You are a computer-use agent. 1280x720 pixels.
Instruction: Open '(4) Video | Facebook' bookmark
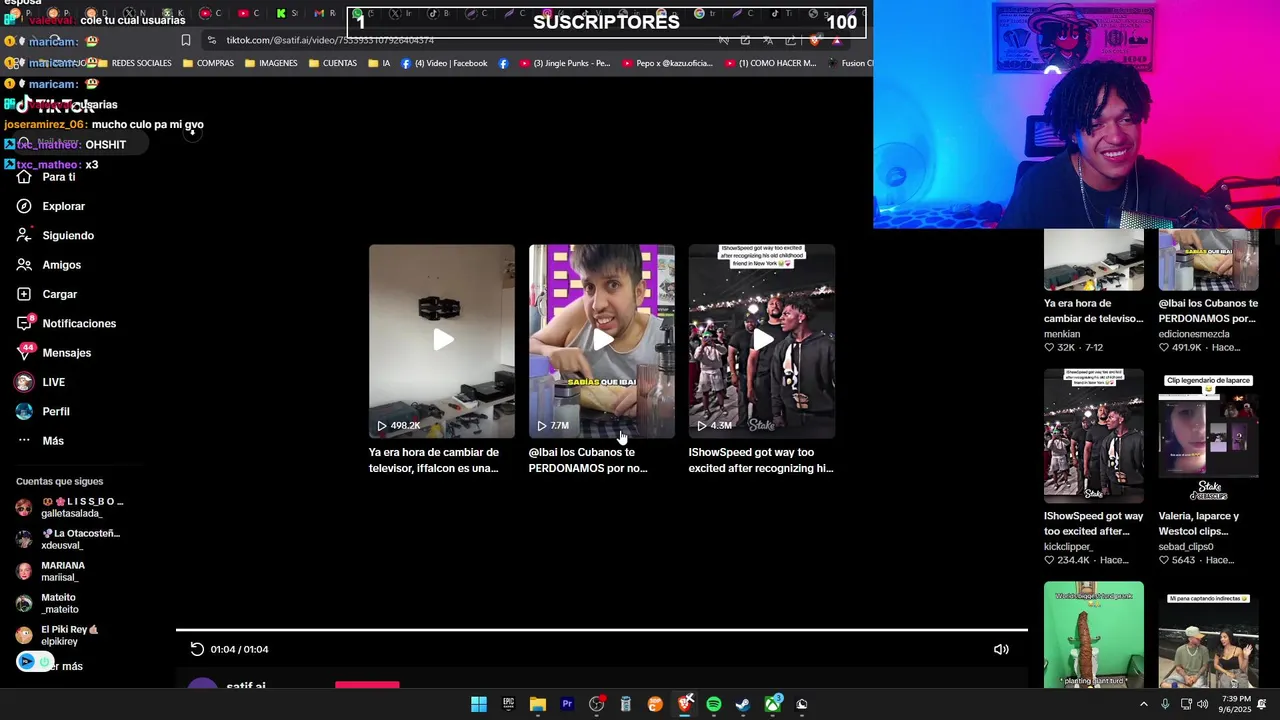click(444, 63)
